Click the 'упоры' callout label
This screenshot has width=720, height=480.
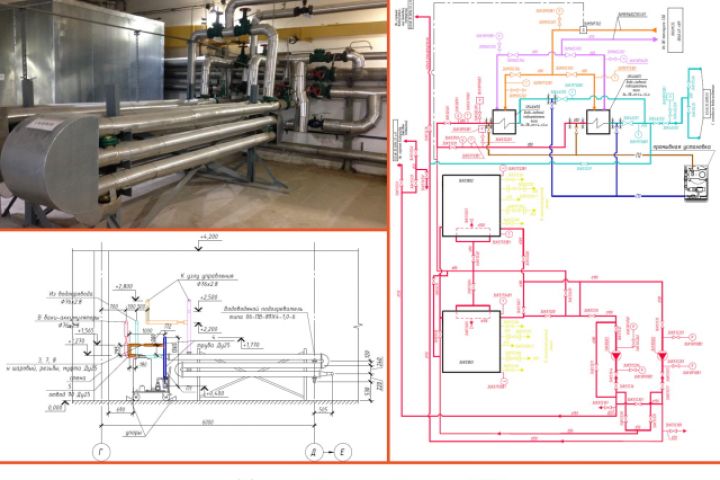pyautogui.click(x=134, y=433)
